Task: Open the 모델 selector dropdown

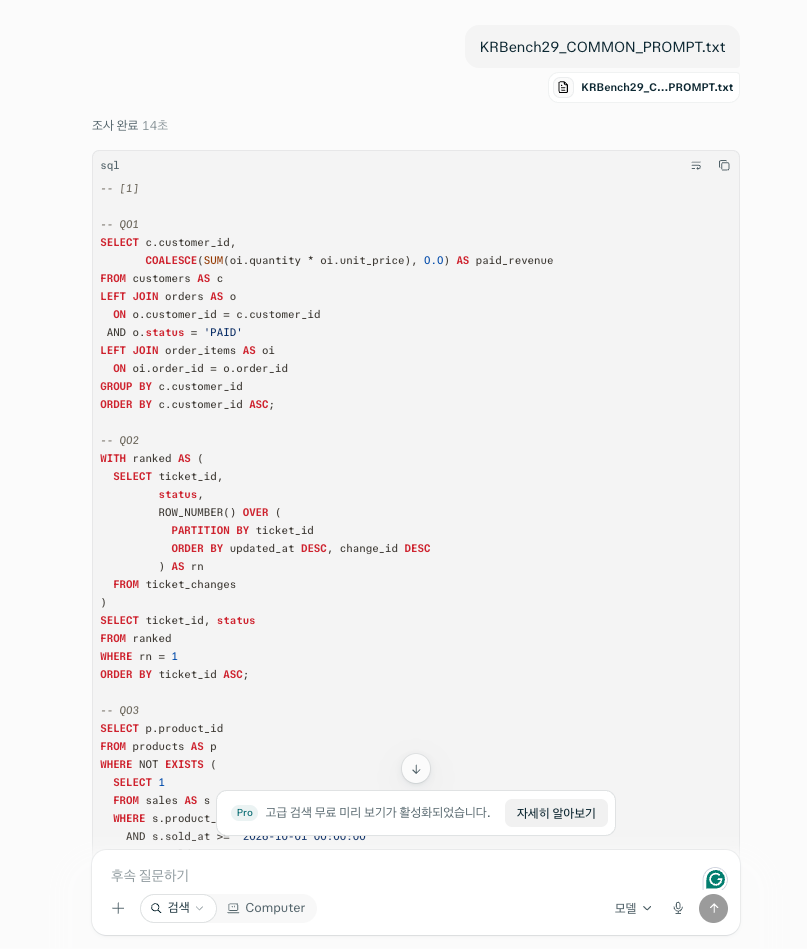Action: 633,908
